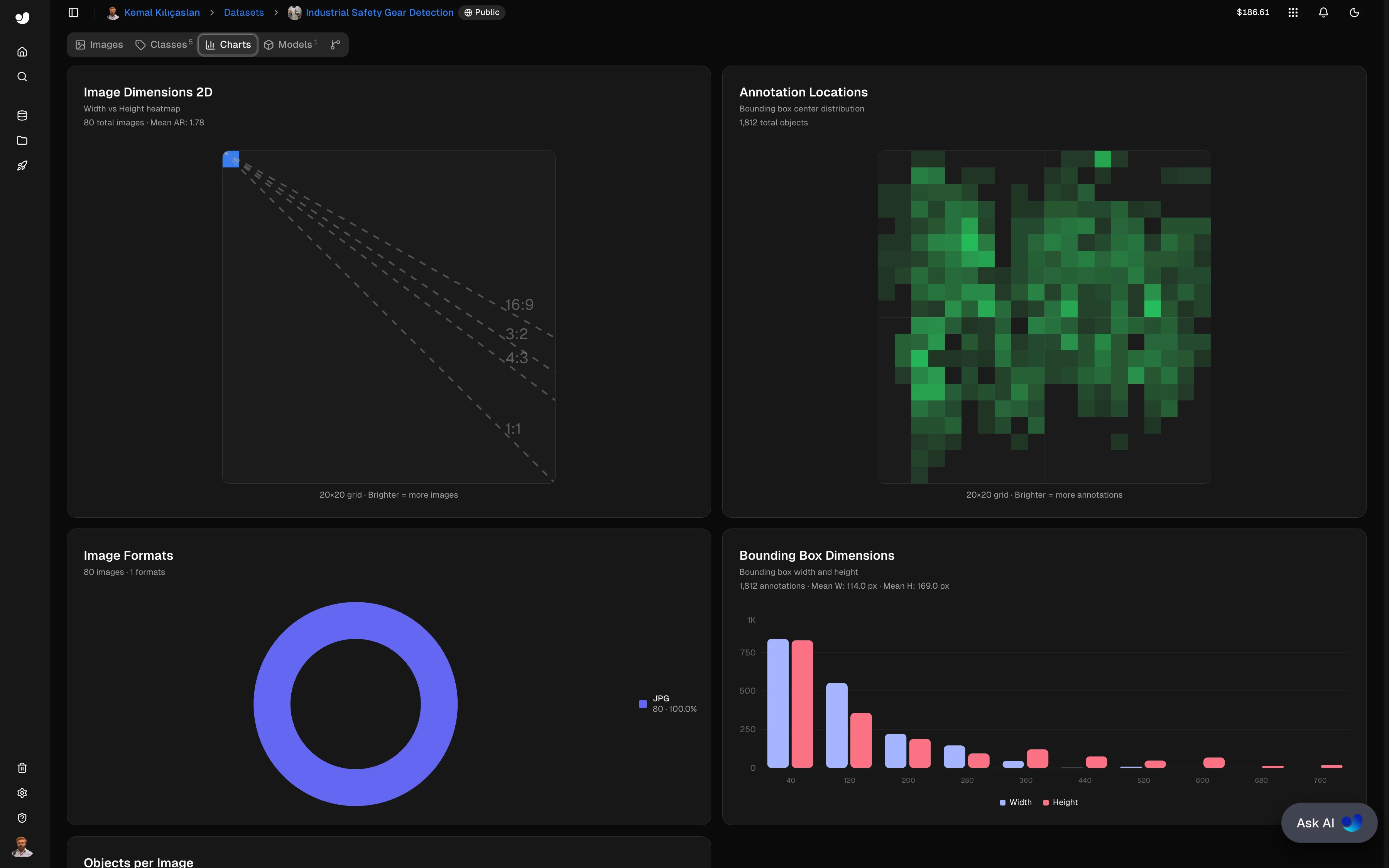Toggle the Height series in the legend
The image size is (1389, 868).
tap(1060, 802)
